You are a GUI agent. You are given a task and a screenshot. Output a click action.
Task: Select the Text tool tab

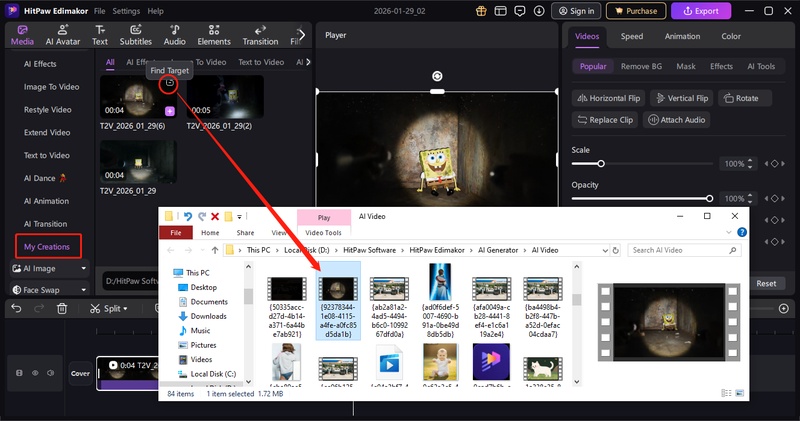[x=100, y=35]
